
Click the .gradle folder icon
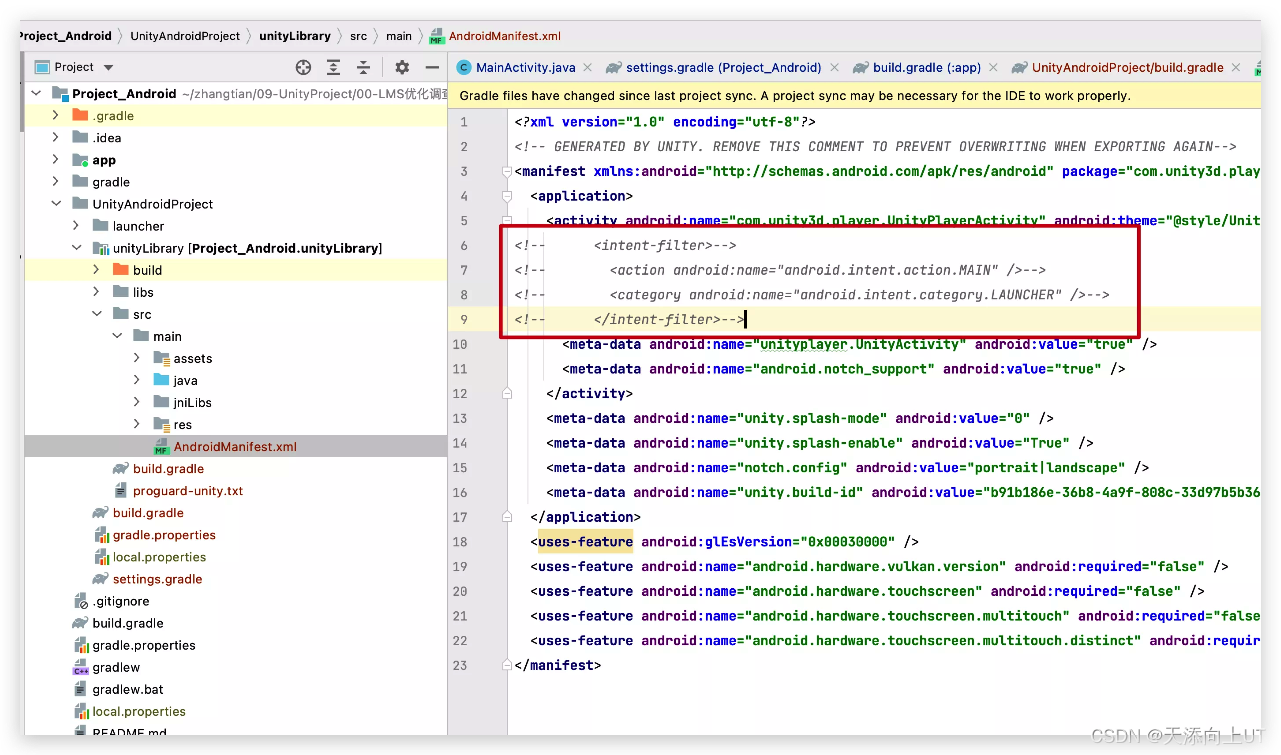tap(80, 116)
